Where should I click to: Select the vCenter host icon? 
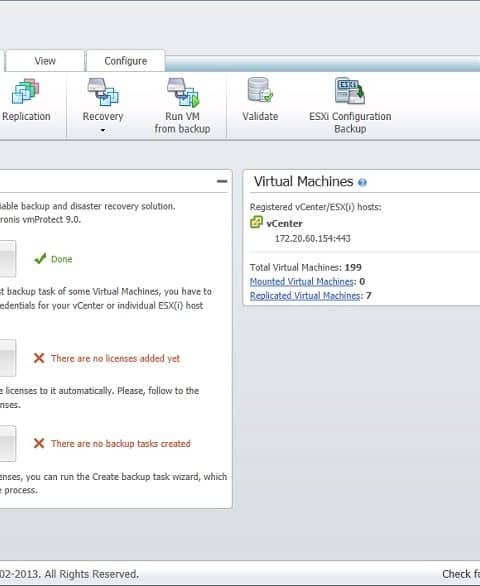tap(256, 222)
